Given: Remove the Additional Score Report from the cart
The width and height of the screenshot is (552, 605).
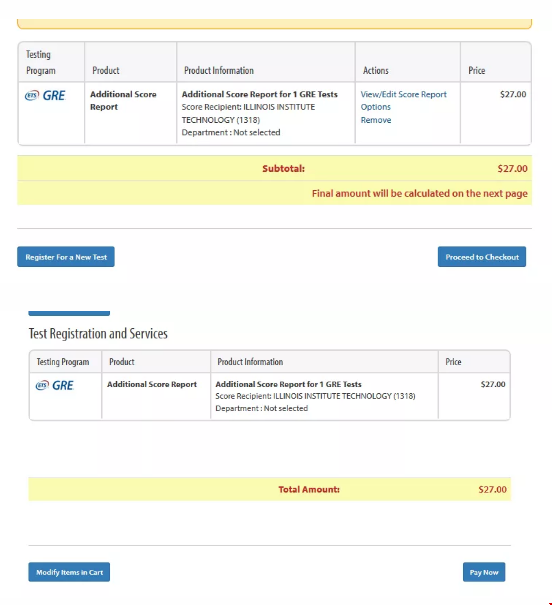Looking at the screenshot, I should click(x=376, y=120).
